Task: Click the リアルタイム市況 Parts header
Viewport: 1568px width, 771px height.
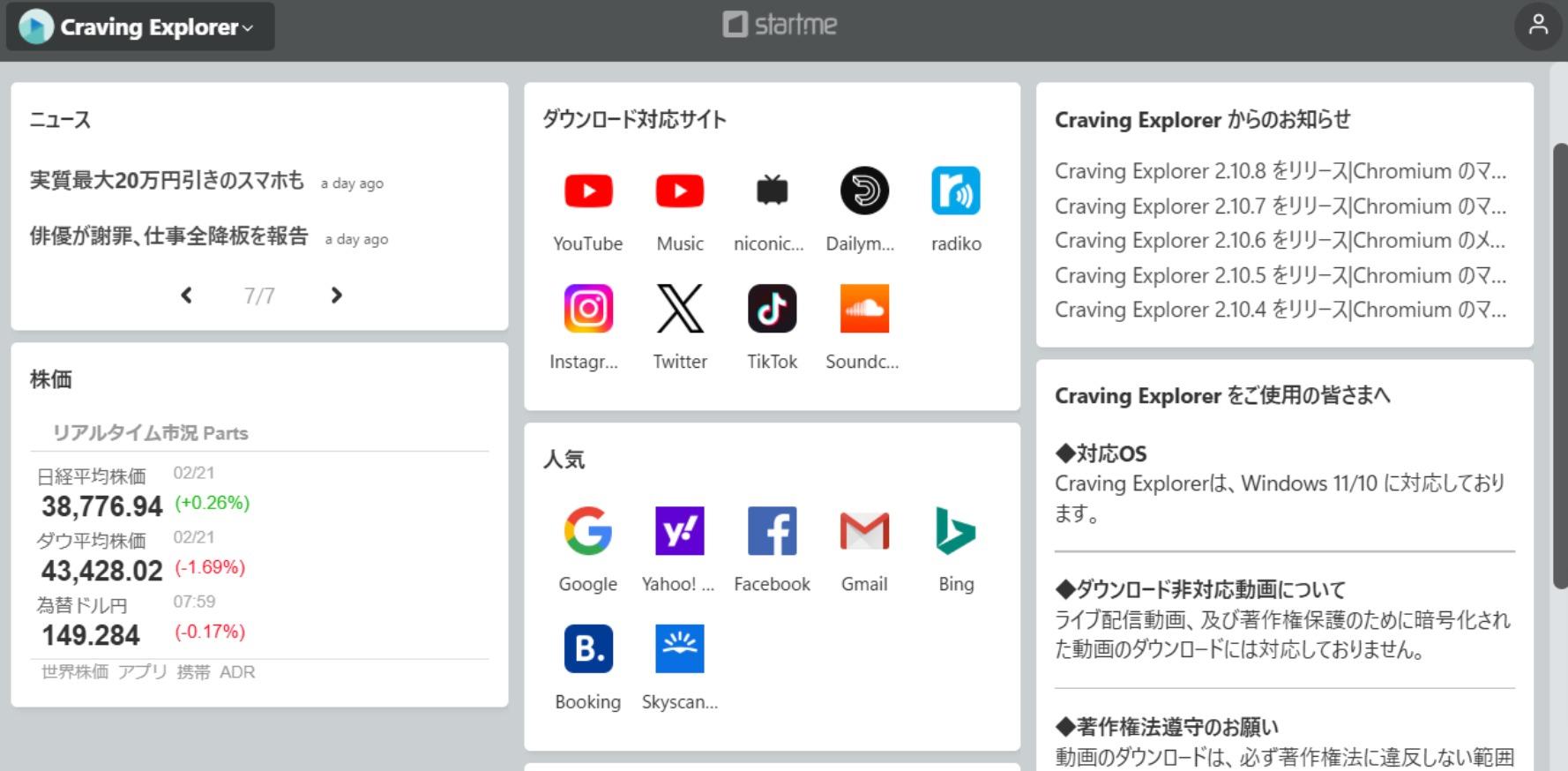Action: click(150, 433)
